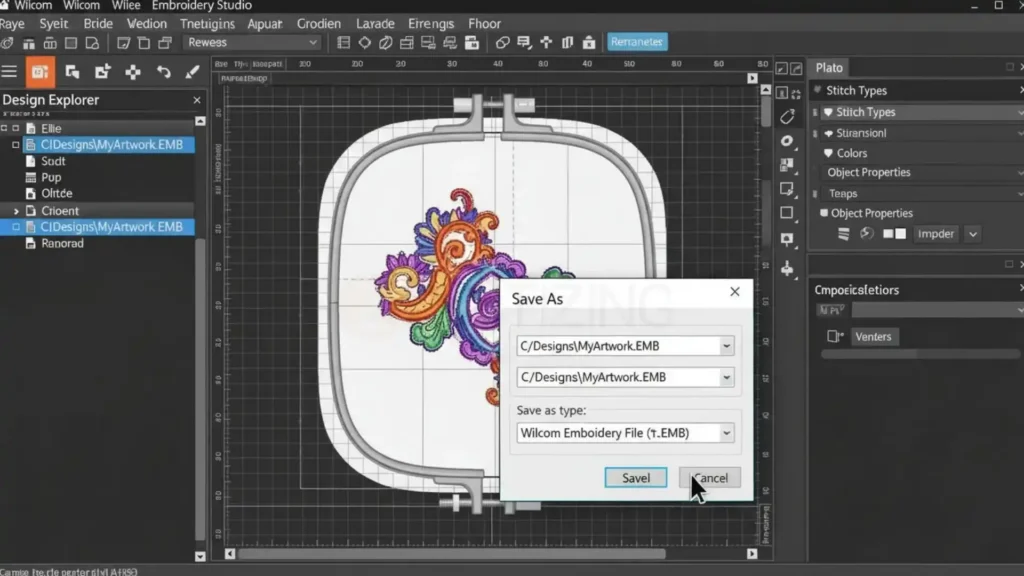Toggle checkbox beside first CIDesigns\MyArtwork.EMB row
The image size is (1024, 576).
(x=16, y=145)
